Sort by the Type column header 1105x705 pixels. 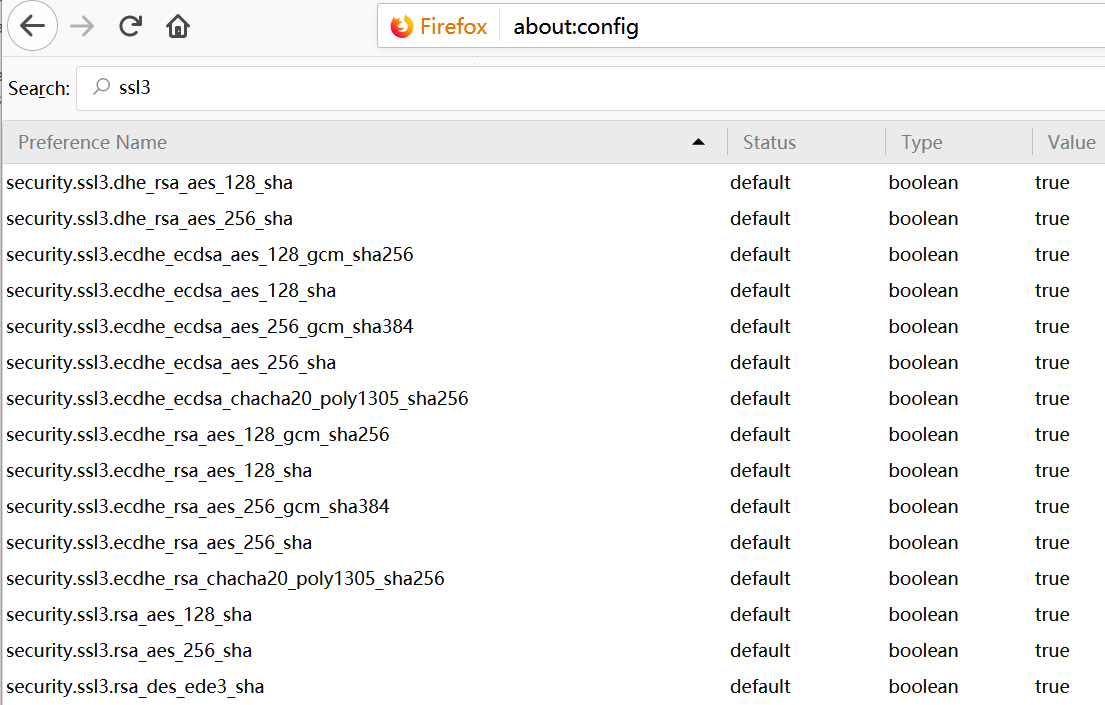pyautogui.click(x=921, y=142)
